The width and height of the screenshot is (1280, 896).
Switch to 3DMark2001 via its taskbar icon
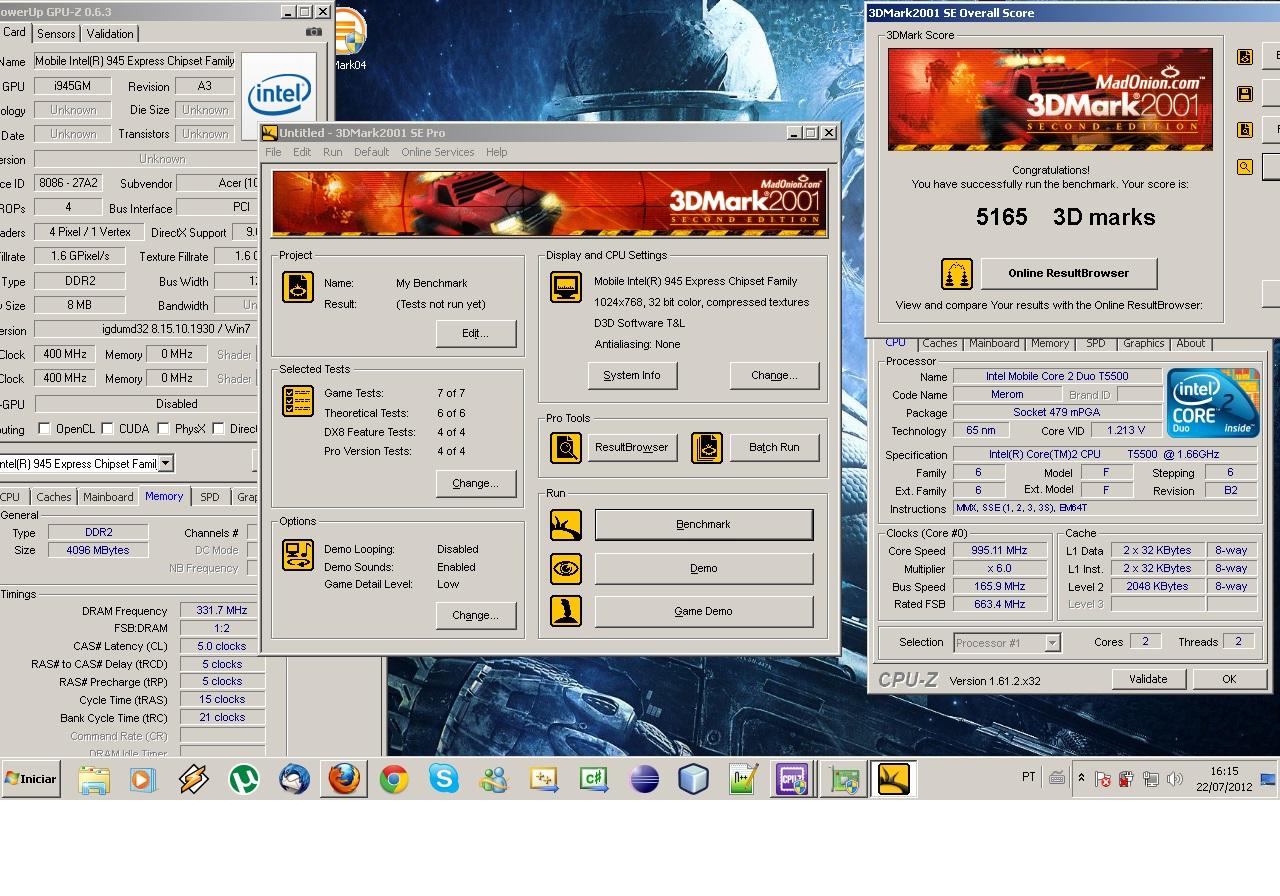click(893, 779)
